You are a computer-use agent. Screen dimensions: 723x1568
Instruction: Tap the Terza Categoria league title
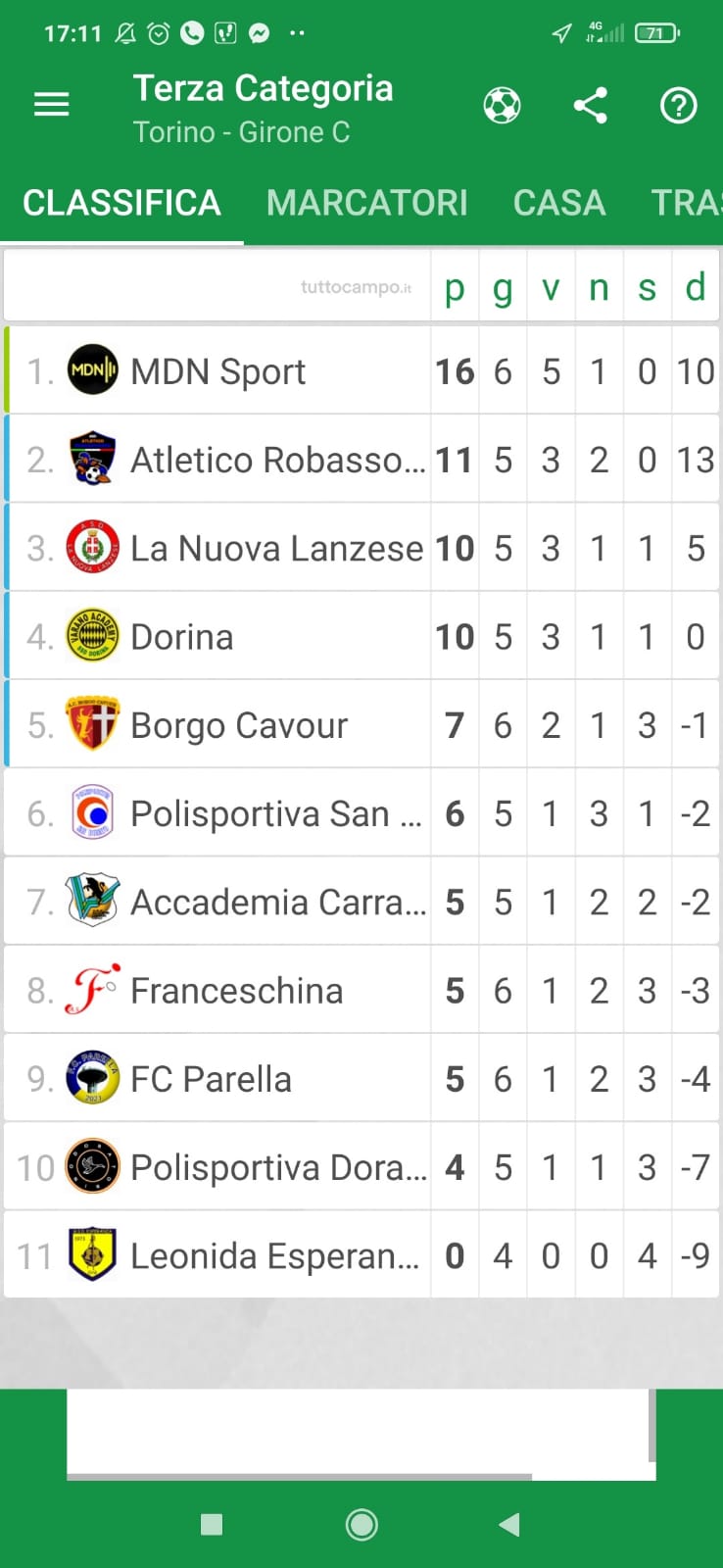point(263,89)
